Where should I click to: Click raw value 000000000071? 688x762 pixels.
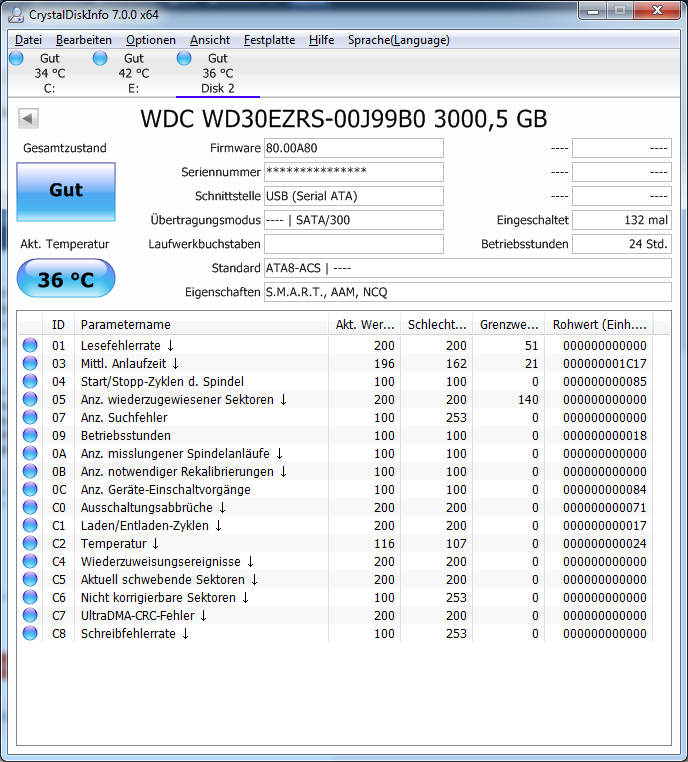(x=605, y=507)
